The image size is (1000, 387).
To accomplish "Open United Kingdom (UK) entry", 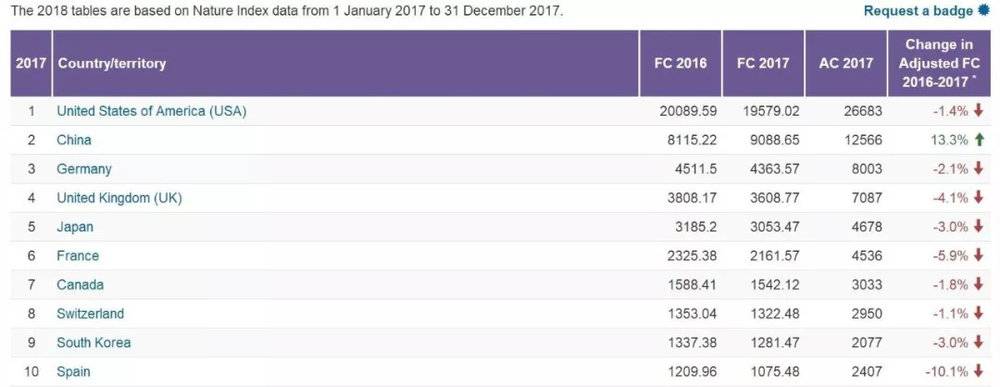I will tap(119, 198).
